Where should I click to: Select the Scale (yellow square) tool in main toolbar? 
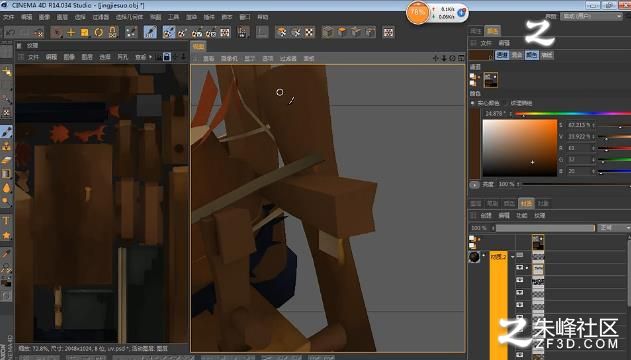[x=85, y=32]
